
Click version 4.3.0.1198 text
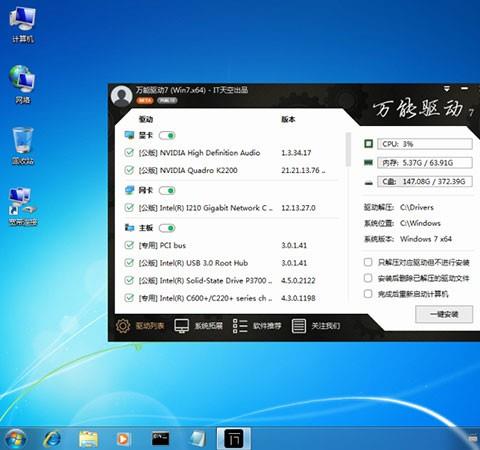coord(298,298)
